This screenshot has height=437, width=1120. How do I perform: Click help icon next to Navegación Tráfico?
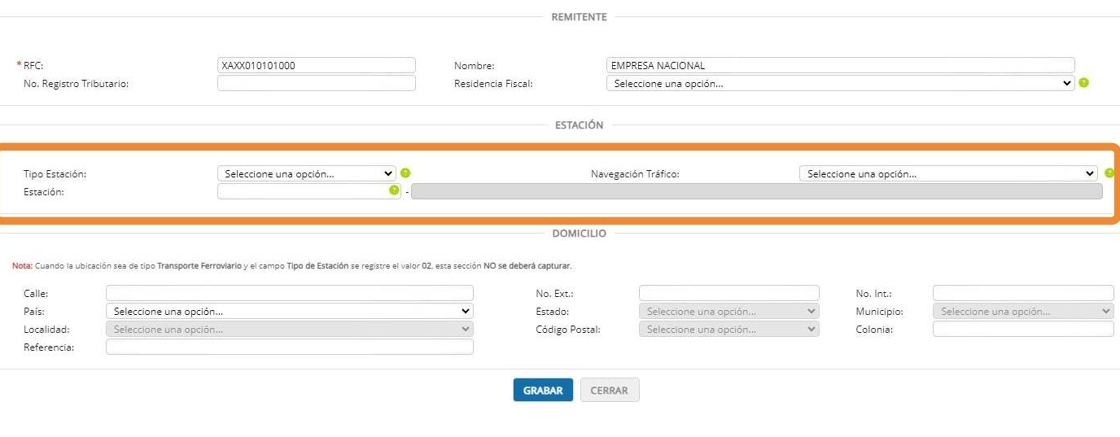point(1108,173)
